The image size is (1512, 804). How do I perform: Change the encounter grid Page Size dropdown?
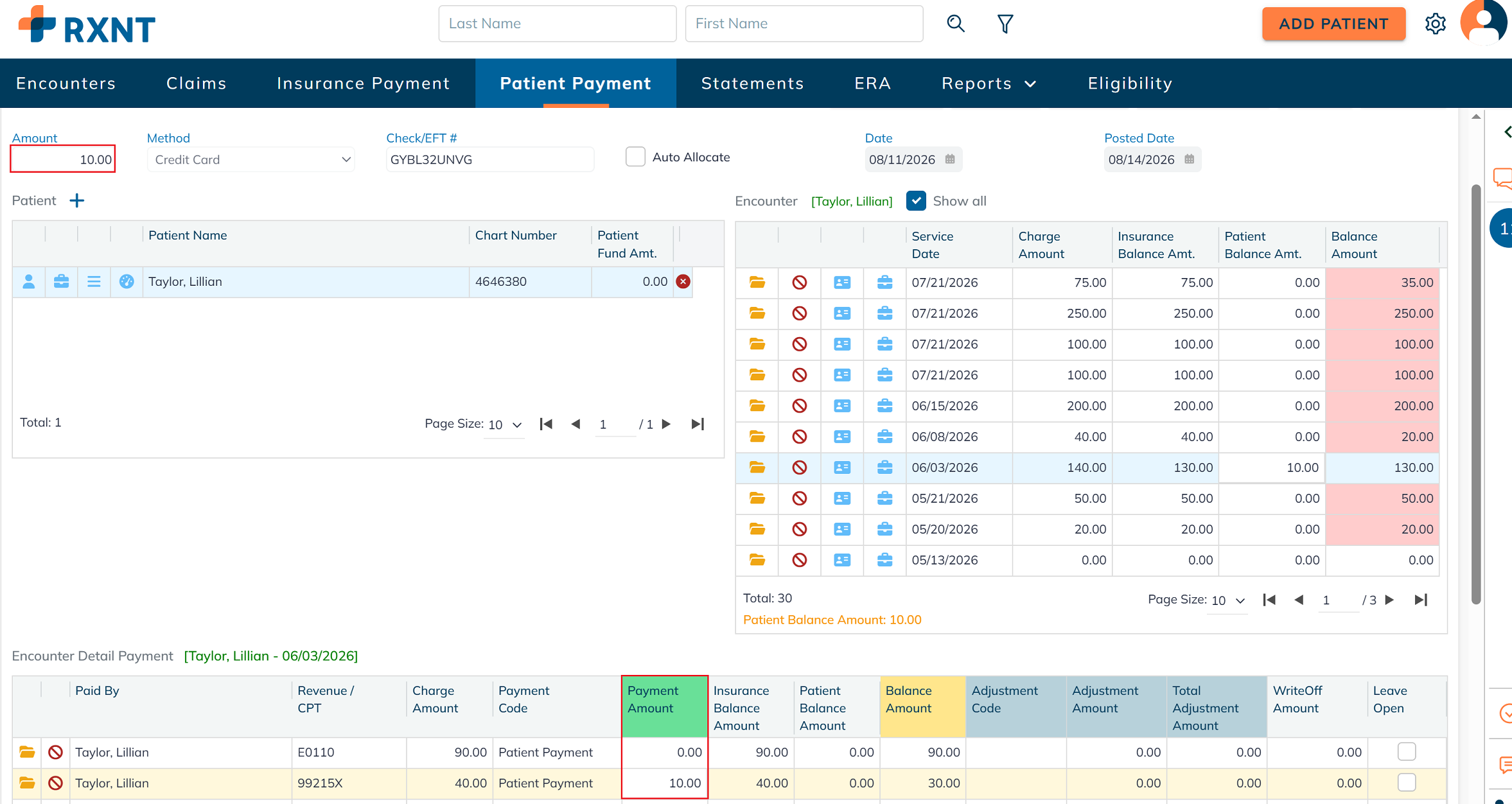(1227, 600)
